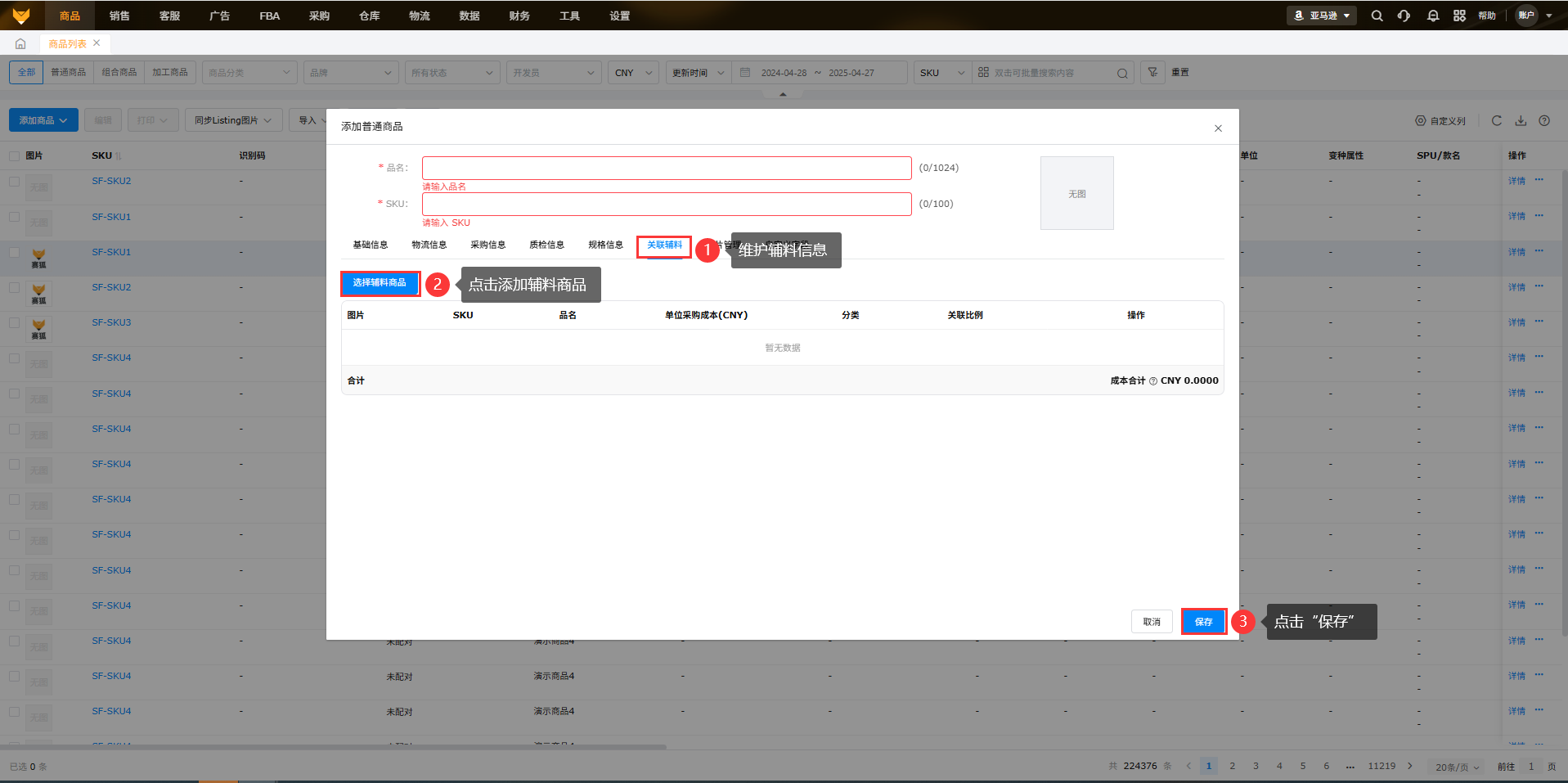Click the 品名 input field
The height and width of the screenshot is (783, 1568).
click(x=667, y=168)
